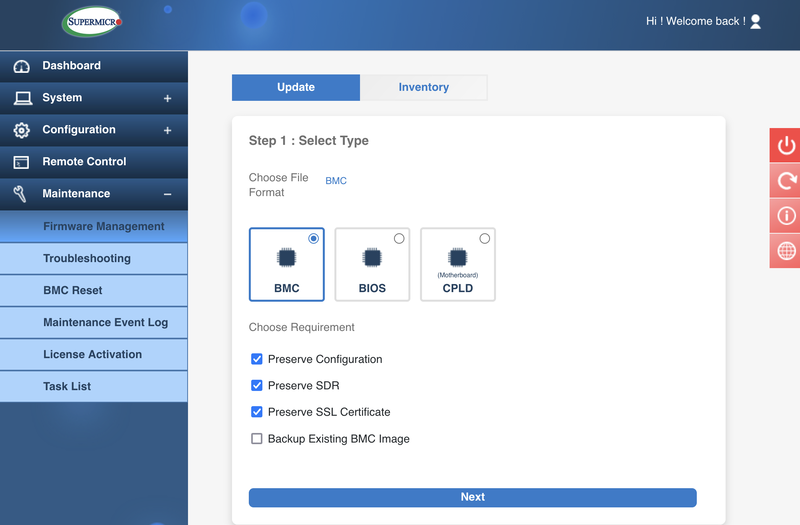Uncheck Preserve SDR checkbox
This screenshot has width=800, height=525.
coord(257,385)
